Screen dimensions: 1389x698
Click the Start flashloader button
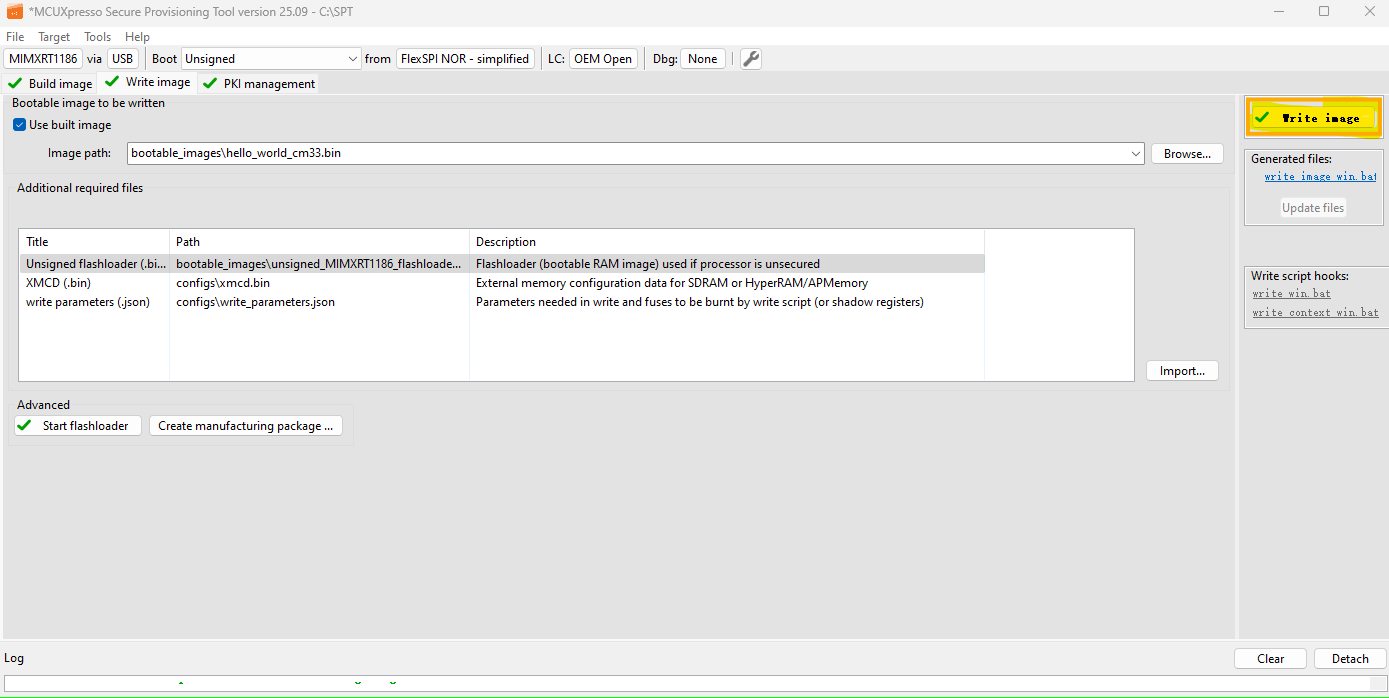click(77, 426)
